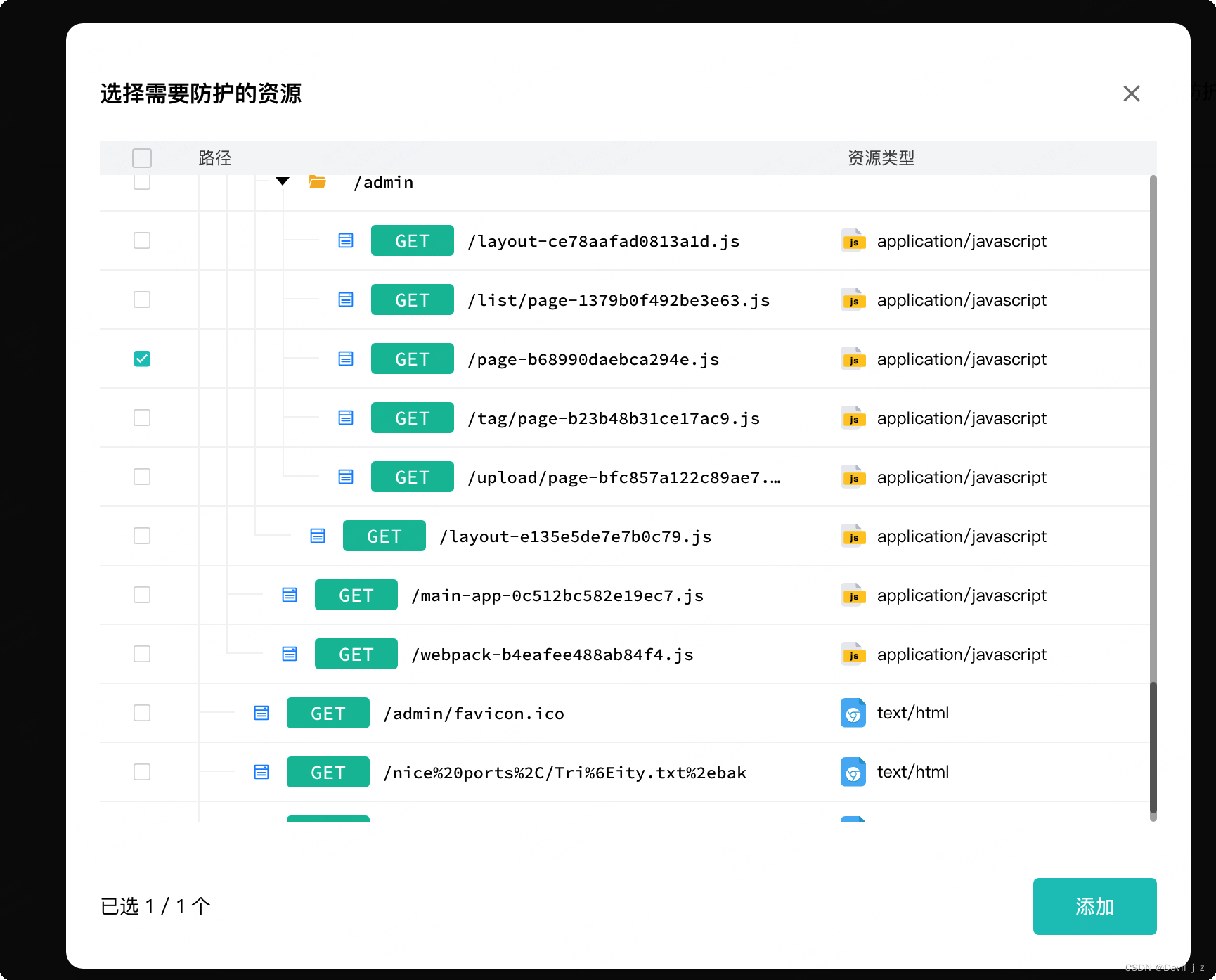Select path /layout-e135e5de7e7b0c79.js
Screen dimensions: 1216x980
(x=576, y=536)
